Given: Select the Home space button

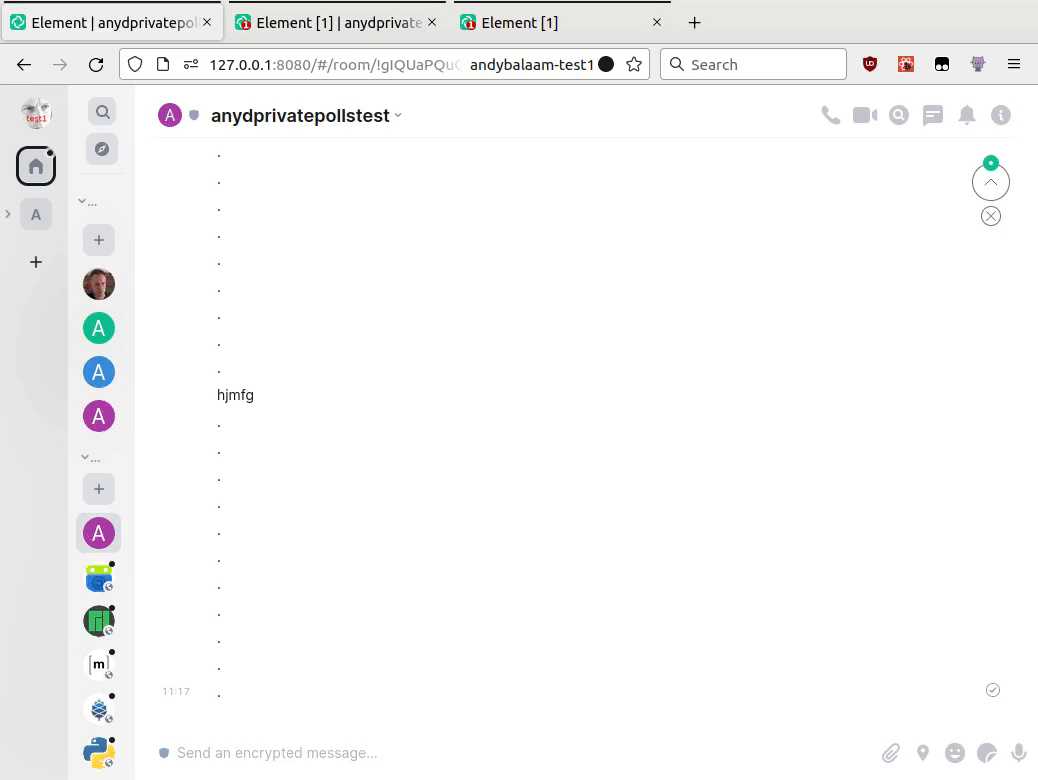Looking at the screenshot, I should 36,166.
